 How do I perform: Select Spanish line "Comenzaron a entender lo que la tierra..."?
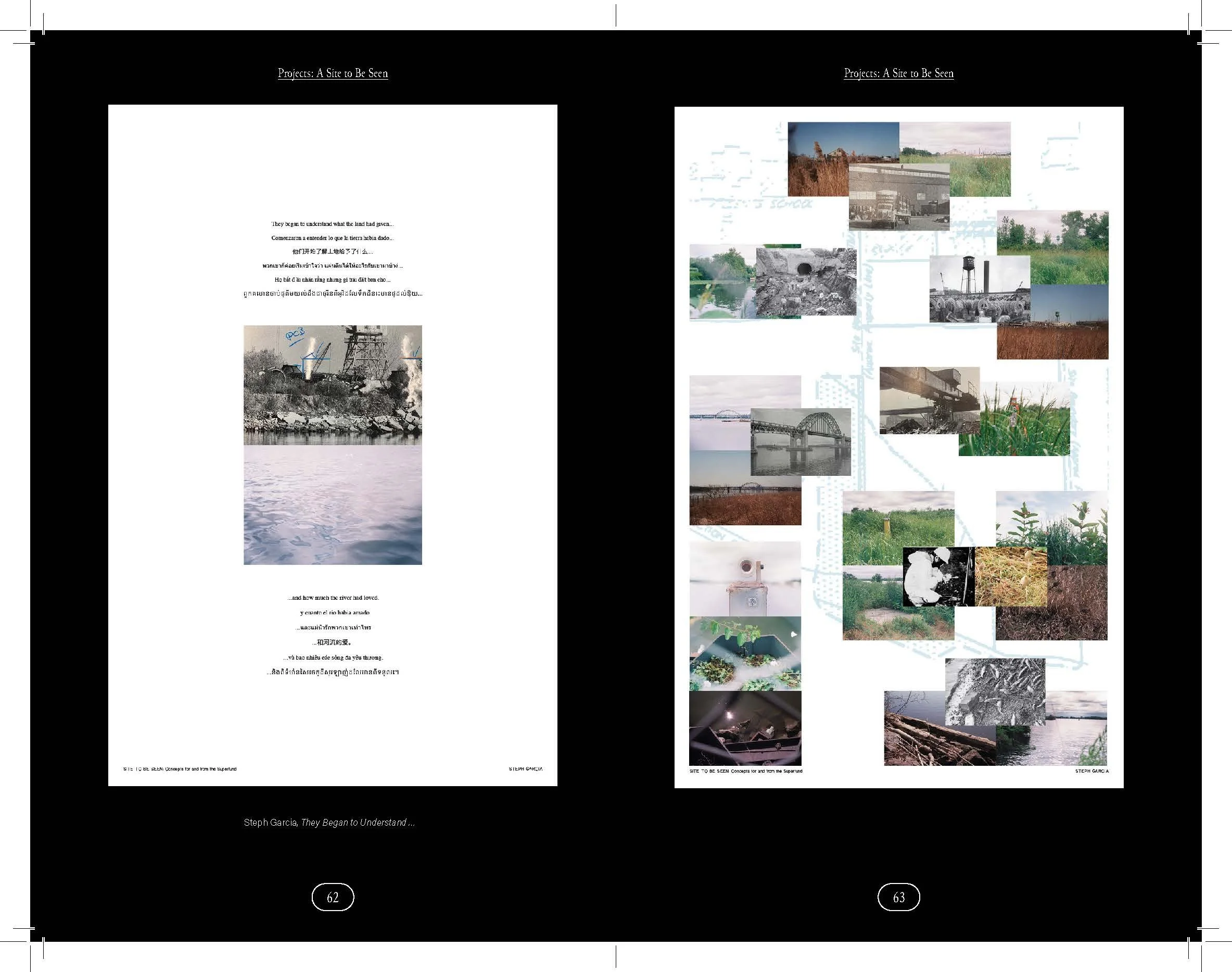[x=332, y=238]
